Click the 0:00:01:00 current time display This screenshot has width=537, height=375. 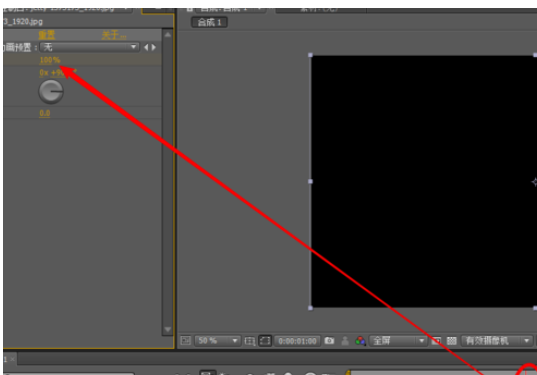point(297,341)
